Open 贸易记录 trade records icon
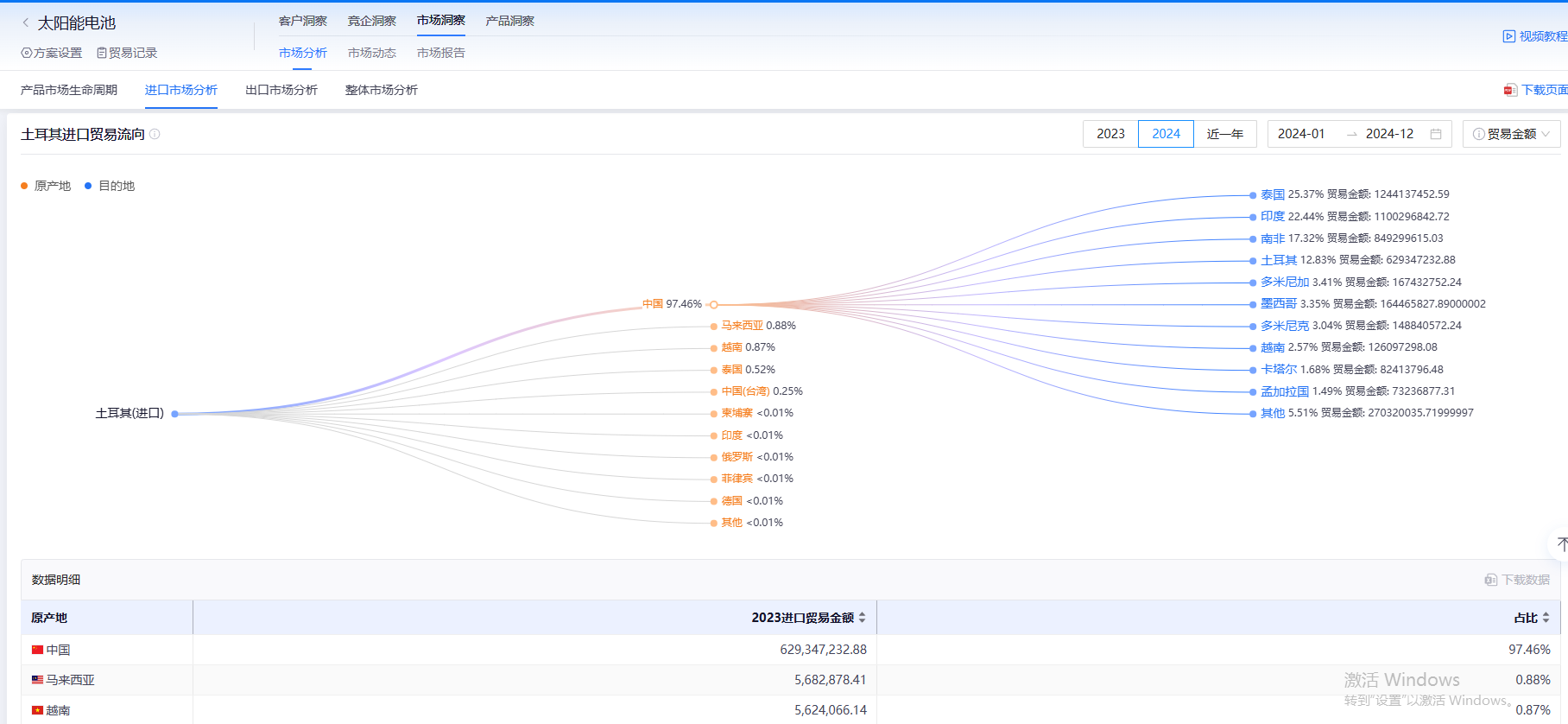This screenshot has height=724, width=1568. [x=102, y=53]
